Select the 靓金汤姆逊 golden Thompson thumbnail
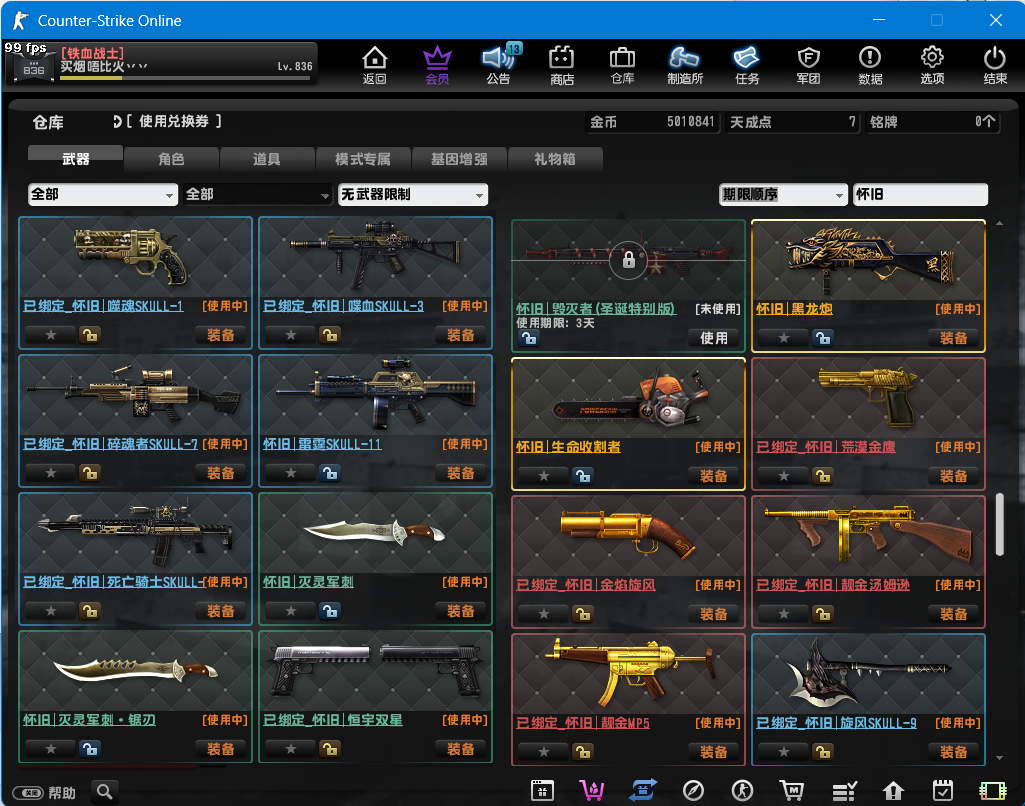 pos(868,536)
